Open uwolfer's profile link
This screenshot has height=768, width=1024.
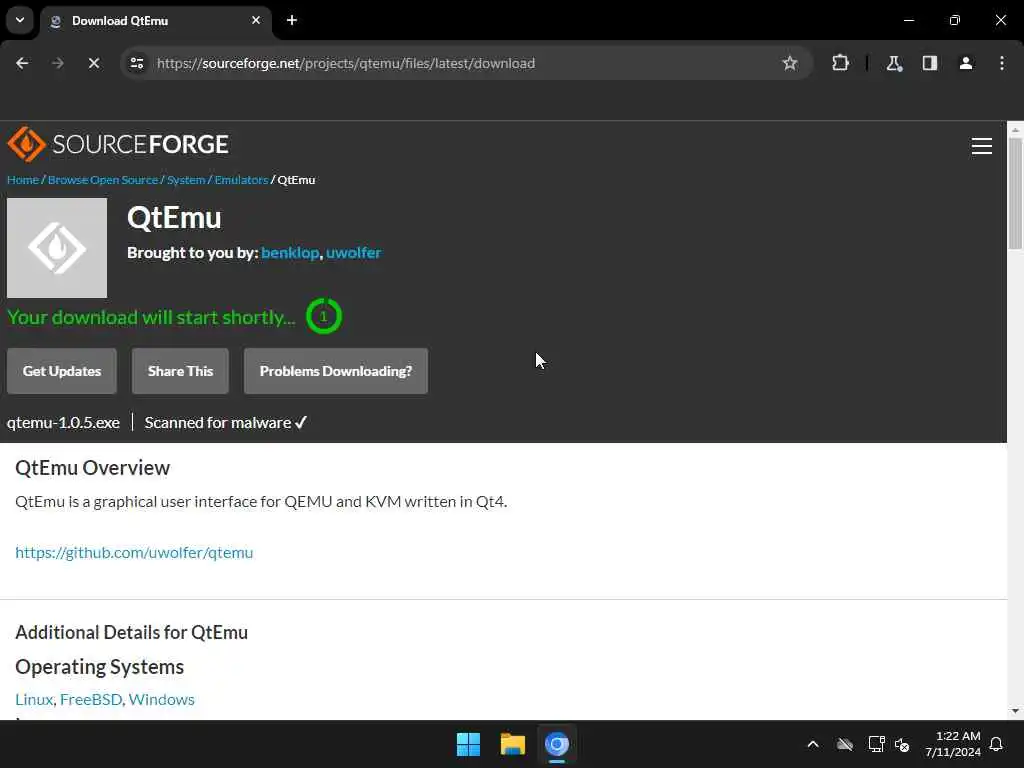point(353,253)
